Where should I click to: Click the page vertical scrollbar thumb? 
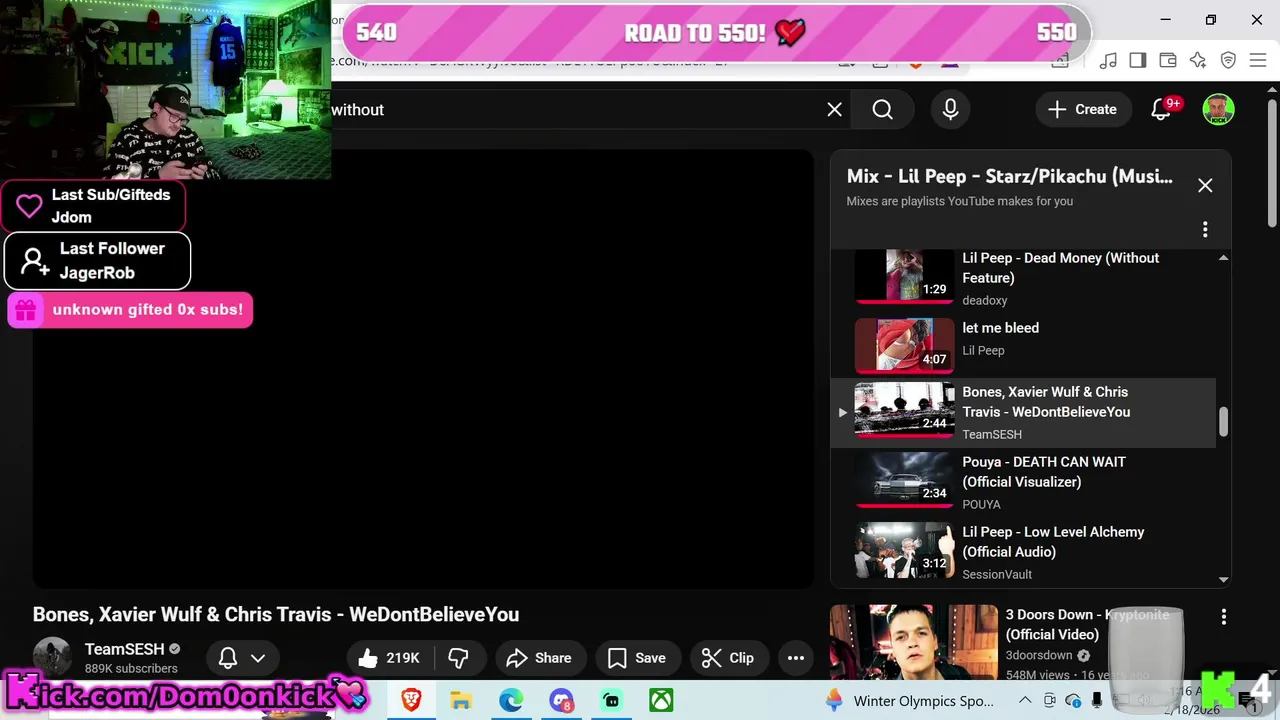[1272, 165]
